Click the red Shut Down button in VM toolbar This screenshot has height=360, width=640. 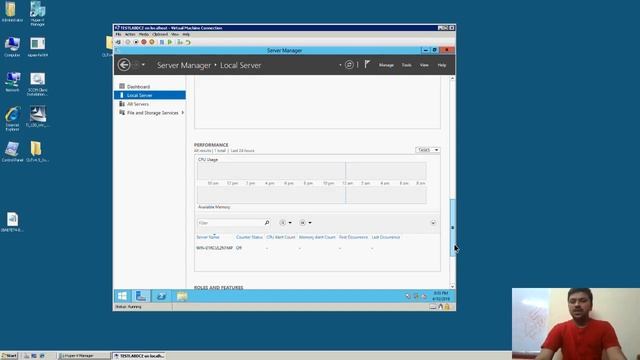click(144, 42)
